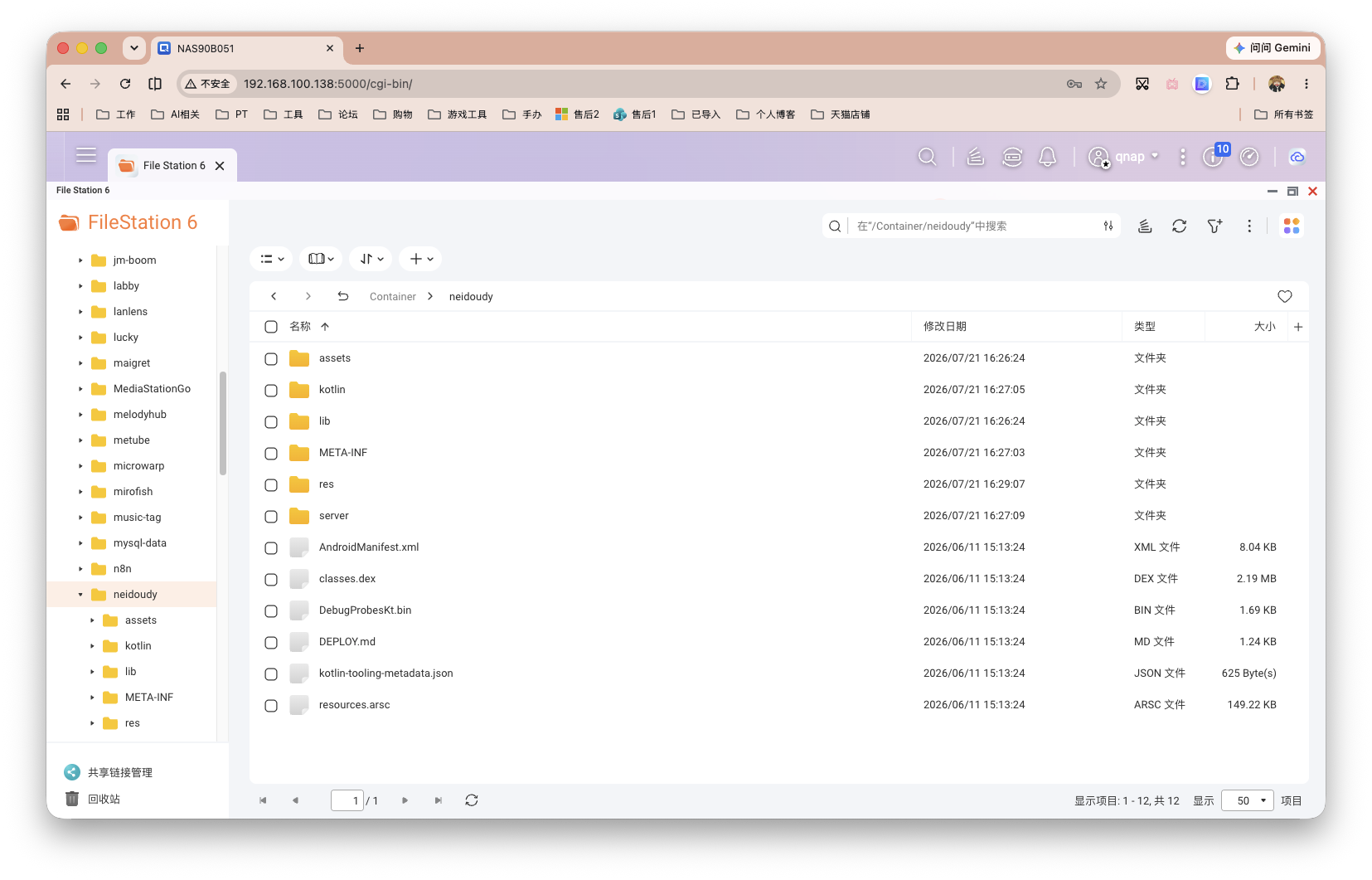This screenshot has width=1372, height=880.
Task: Add current folder to favorites heart icon
Action: pyautogui.click(x=1285, y=296)
